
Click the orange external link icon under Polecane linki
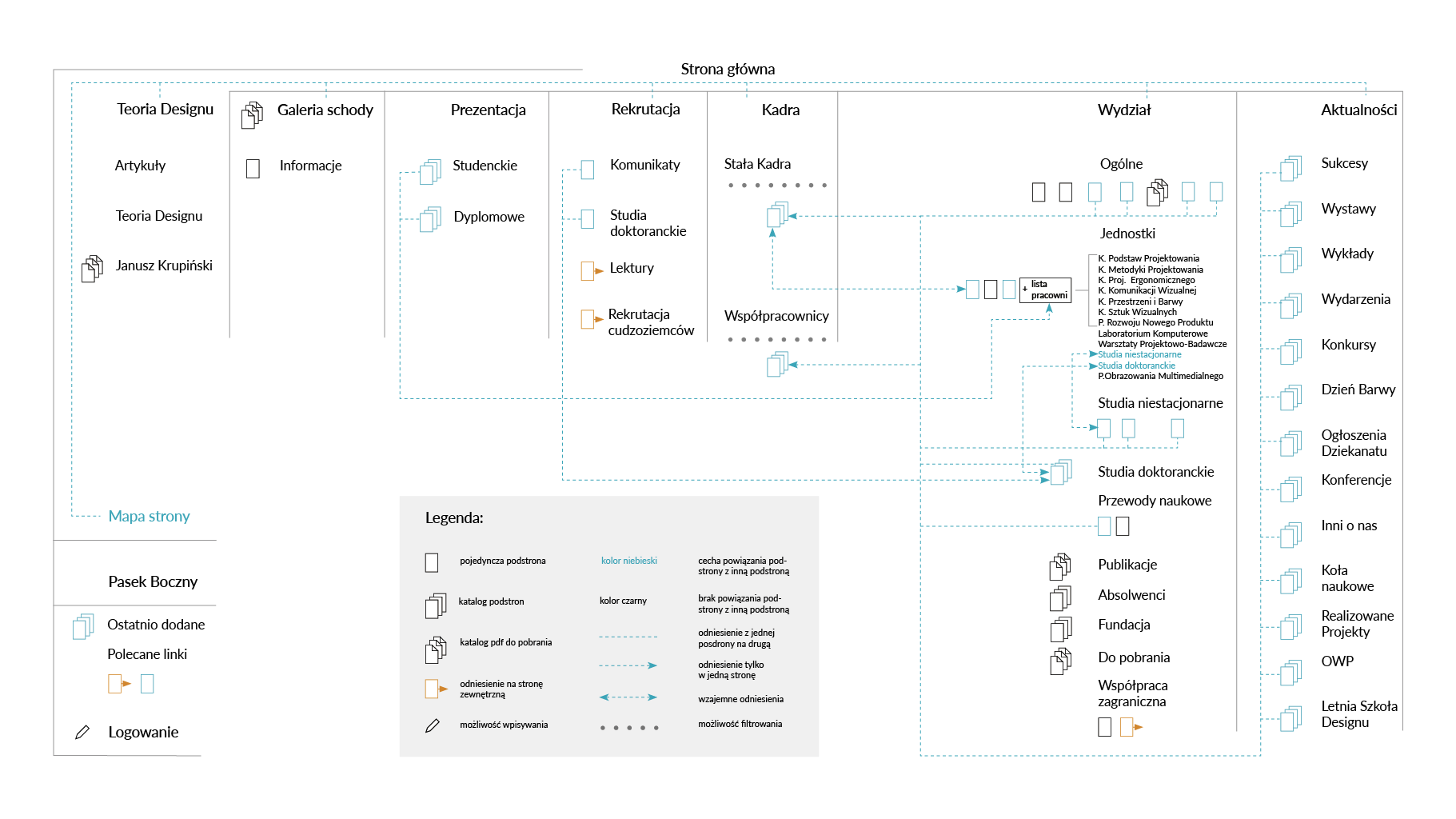[119, 684]
